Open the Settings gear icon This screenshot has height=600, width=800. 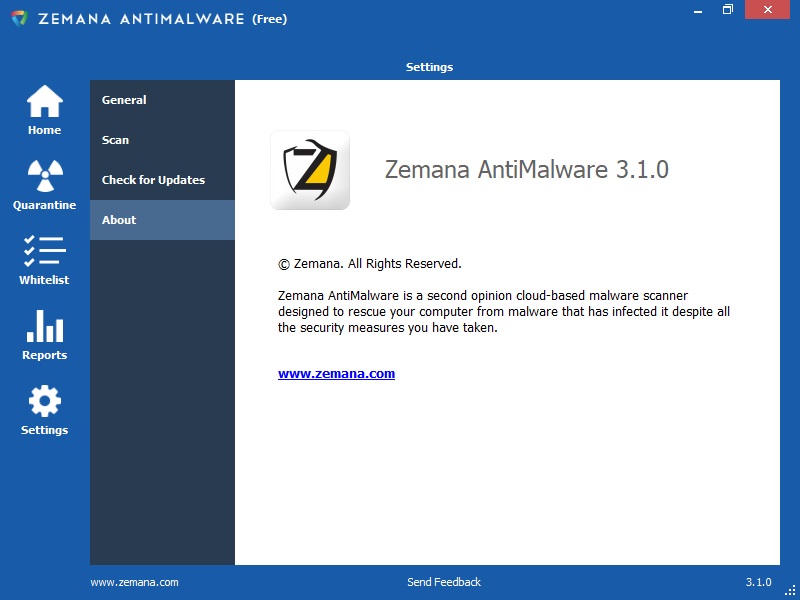pyautogui.click(x=45, y=401)
